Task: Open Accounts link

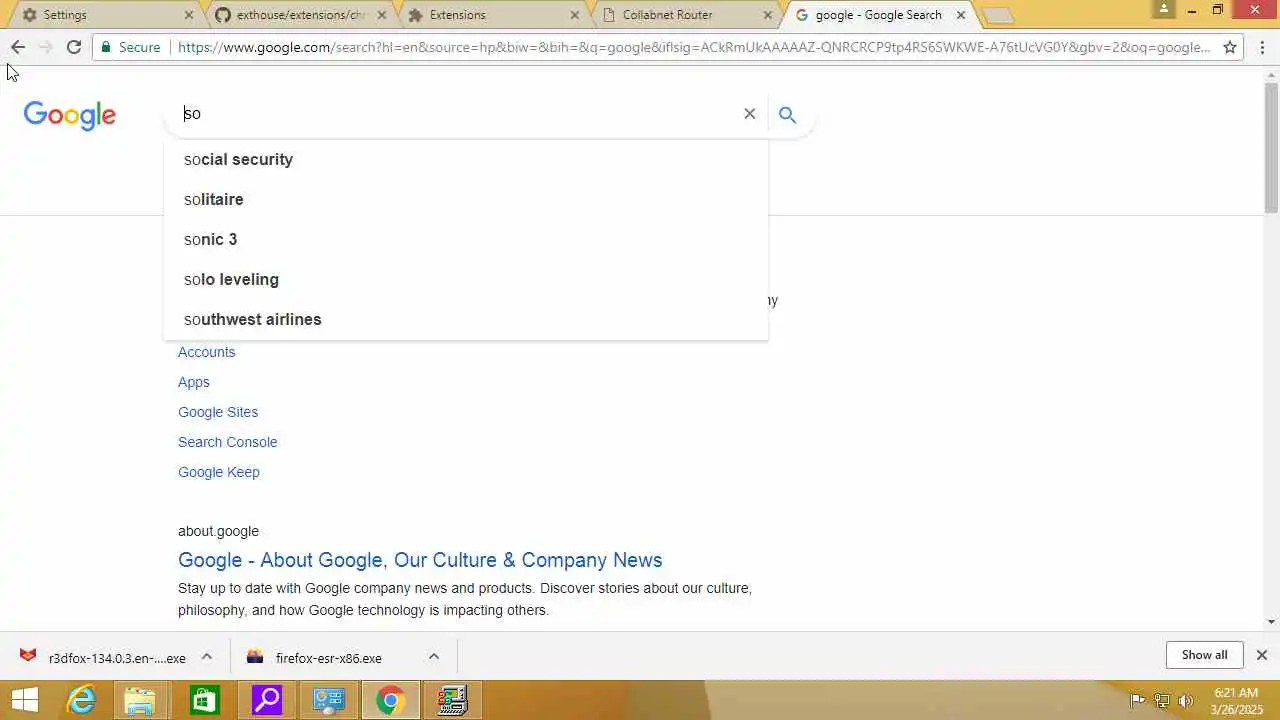Action: 207,352
